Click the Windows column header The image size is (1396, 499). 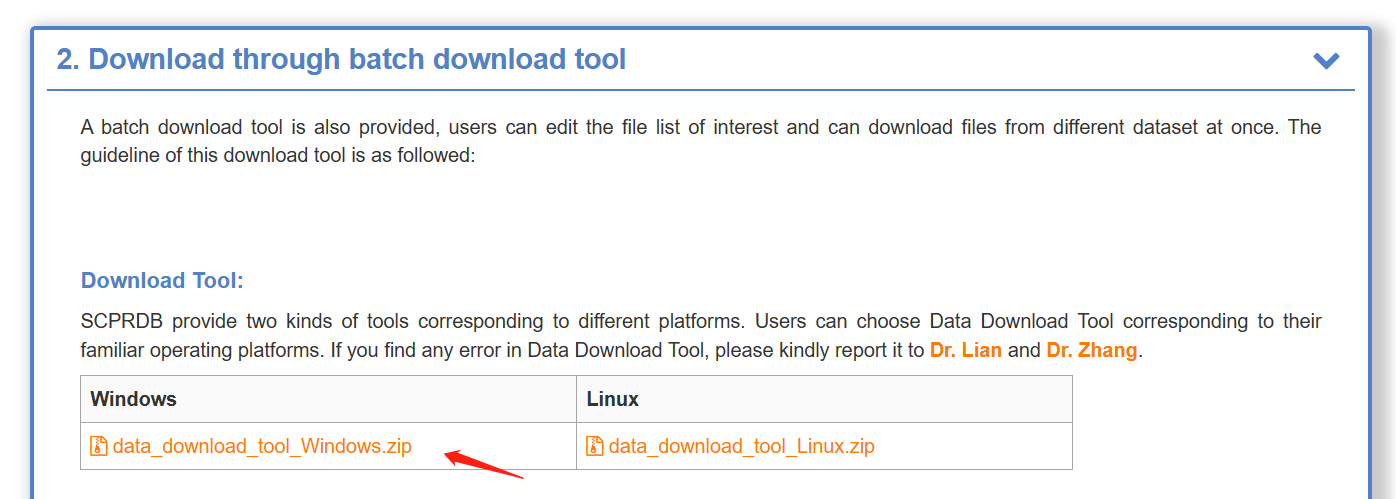coord(133,399)
